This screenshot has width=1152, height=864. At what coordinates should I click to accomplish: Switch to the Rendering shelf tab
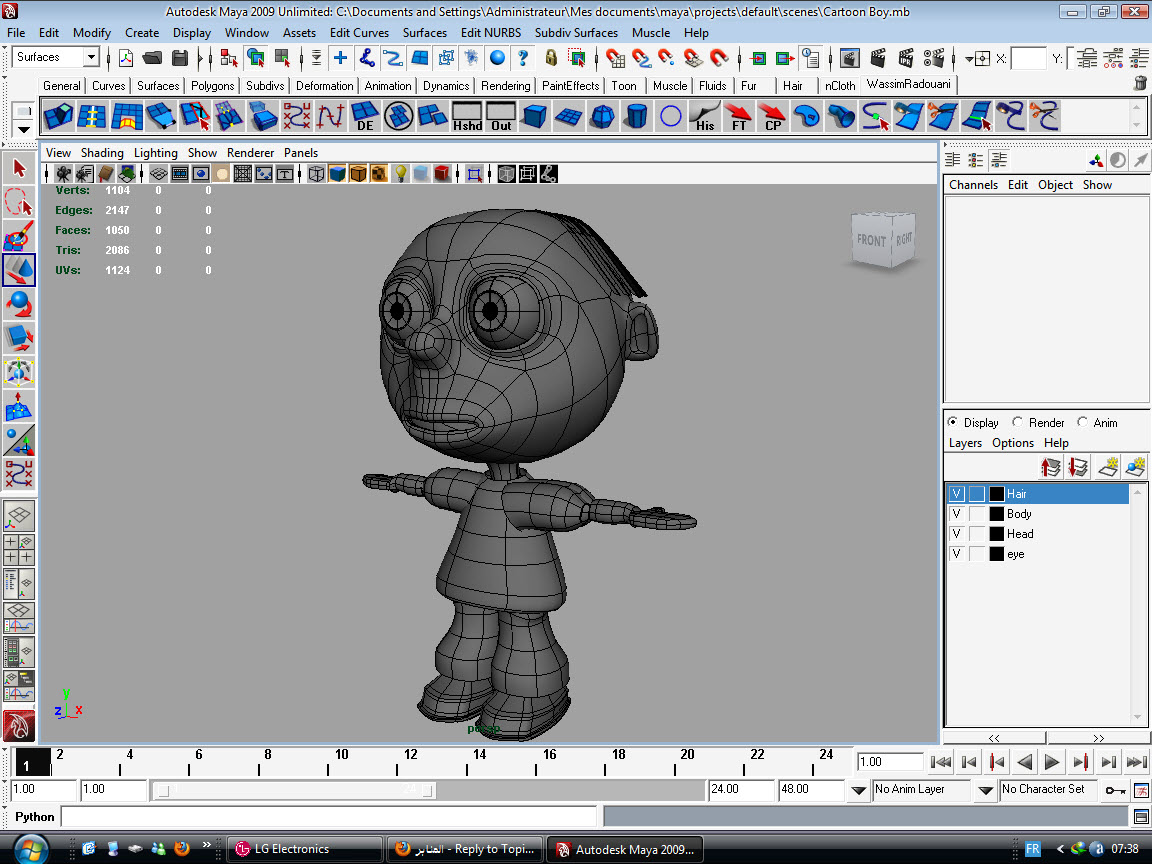[x=505, y=86]
